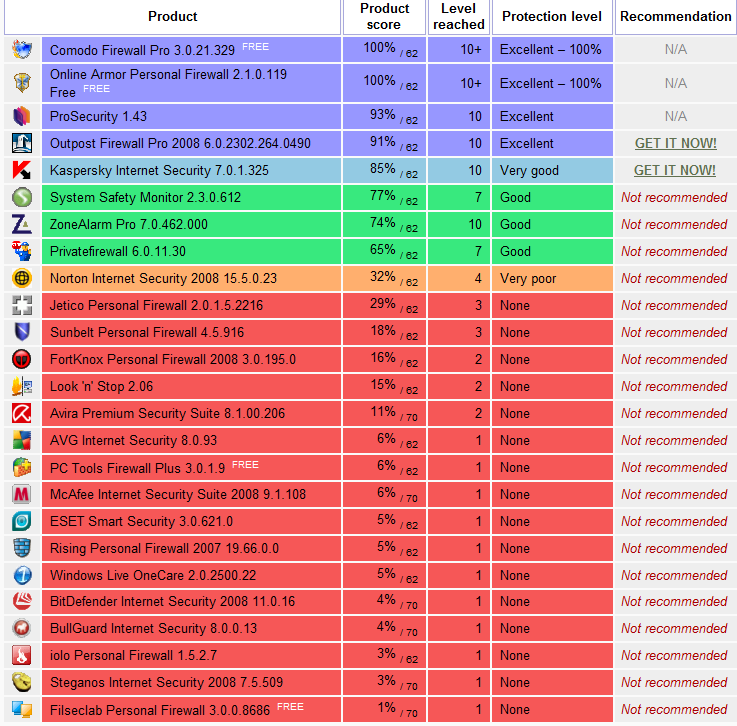The width and height of the screenshot is (737, 726).
Task: Open GET IT NOW link for Outpost Firewall
Action: click(675, 143)
